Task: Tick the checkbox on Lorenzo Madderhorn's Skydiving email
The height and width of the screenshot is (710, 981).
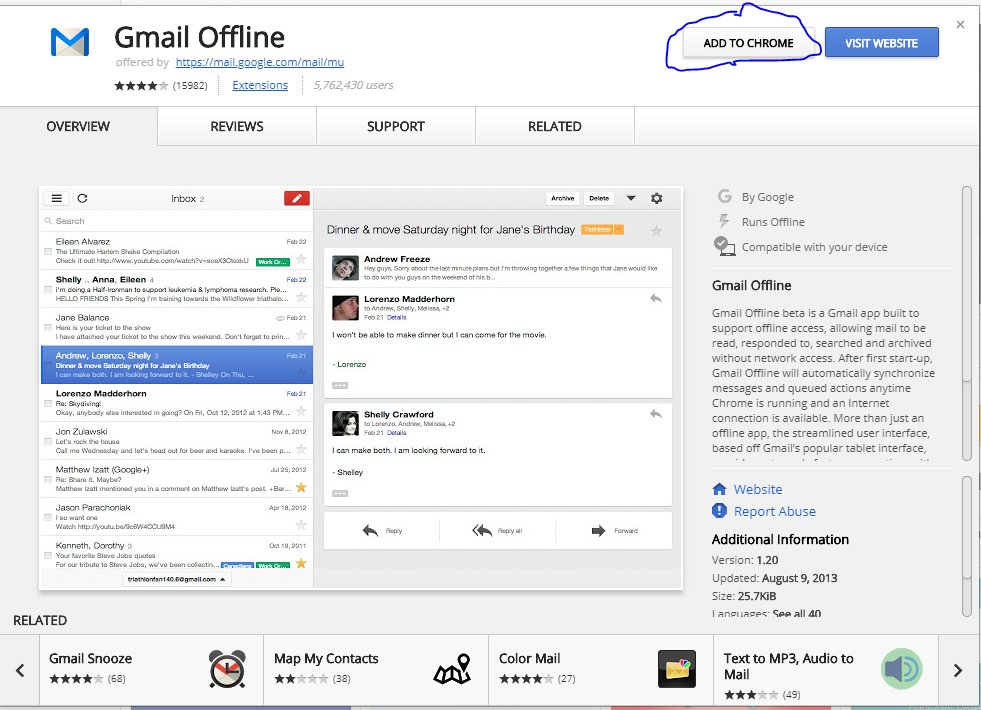Action: (48, 403)
